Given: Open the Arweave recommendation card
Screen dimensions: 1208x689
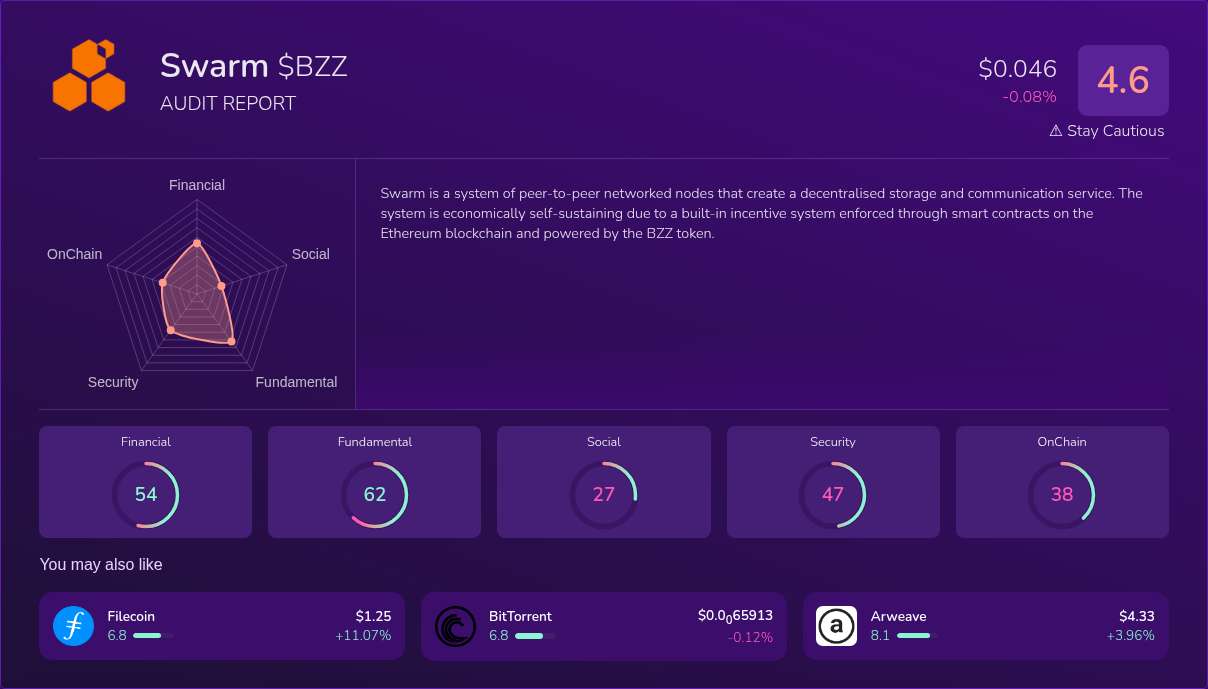Looking at the screenshot, I should [986, 626].
